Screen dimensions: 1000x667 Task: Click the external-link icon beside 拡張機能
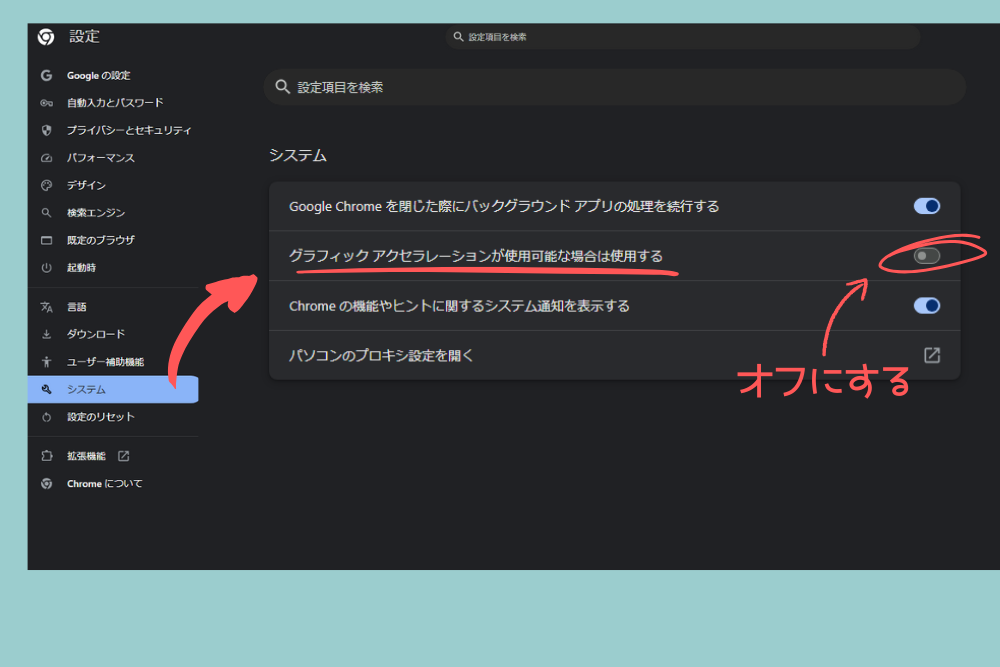coord(124,456)
